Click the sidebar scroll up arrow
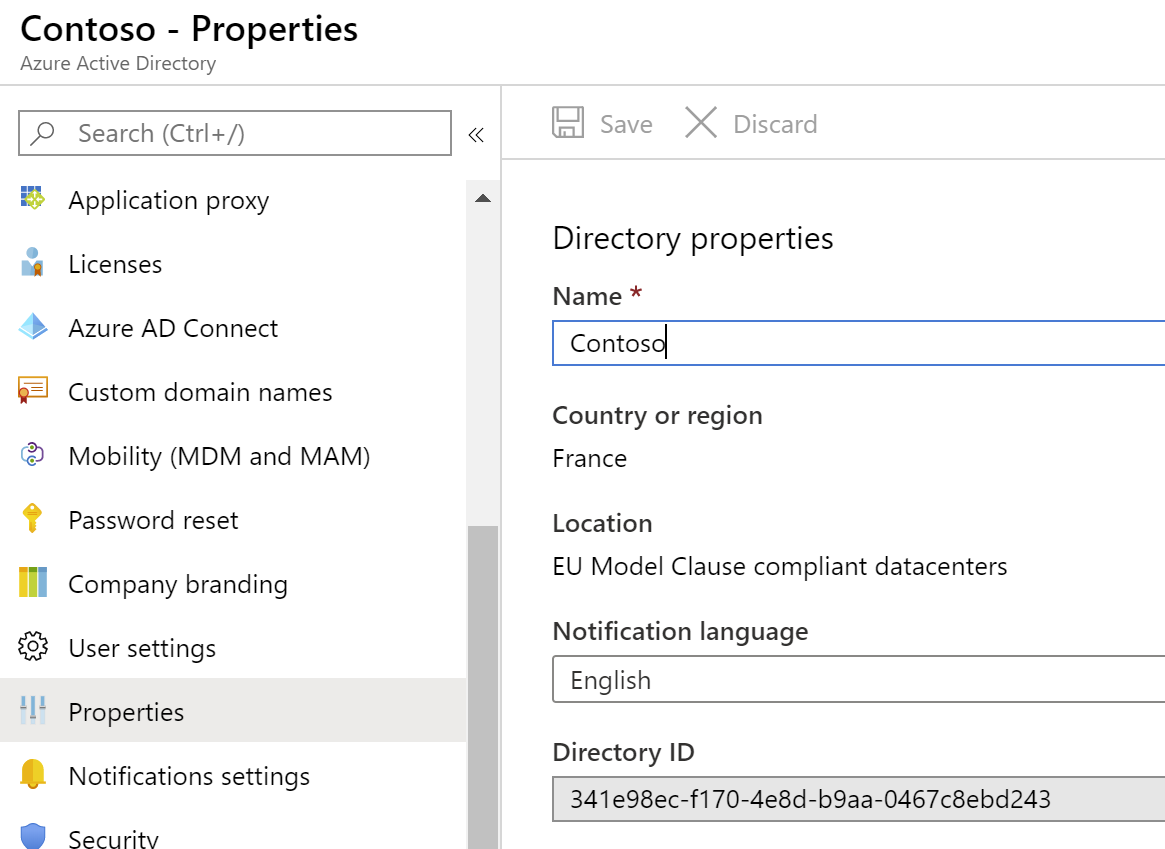This screenshot has width=1165, height=849. [483, 198]
